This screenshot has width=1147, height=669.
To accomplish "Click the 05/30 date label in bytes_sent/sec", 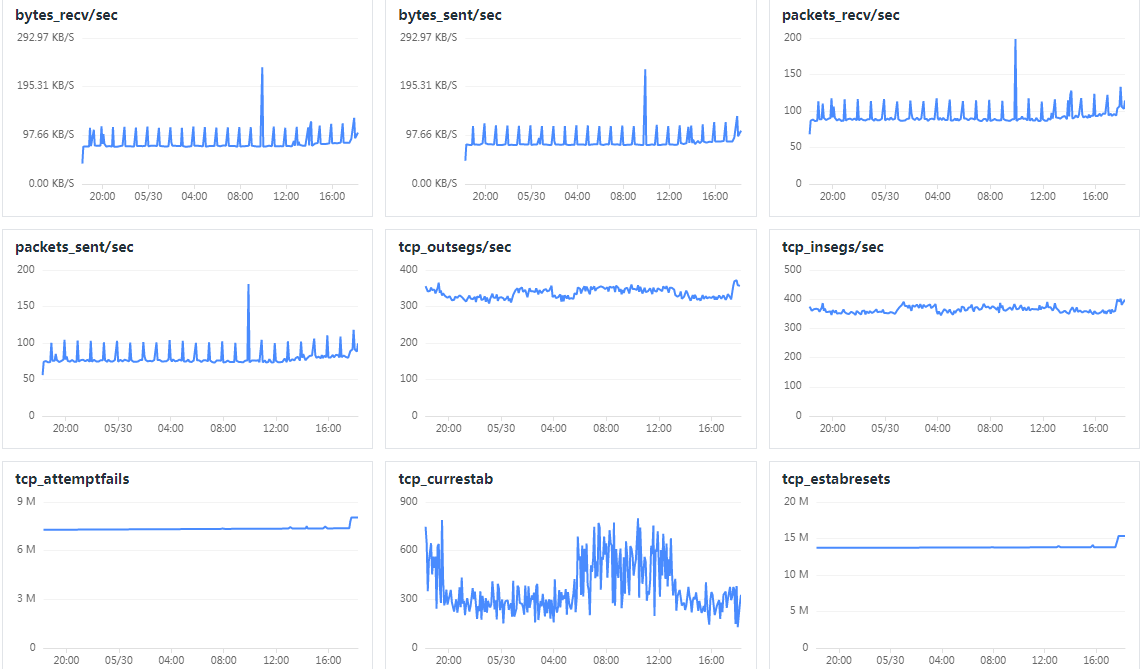I will pyautogui.click(x=531, y=197).
